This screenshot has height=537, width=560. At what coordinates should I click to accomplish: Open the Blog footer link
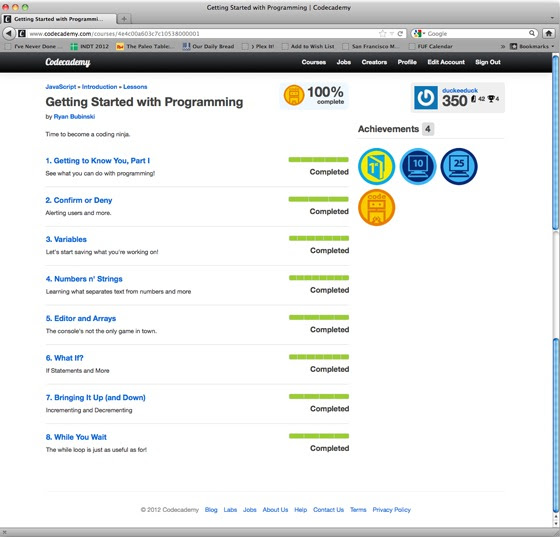pos(211,510)
